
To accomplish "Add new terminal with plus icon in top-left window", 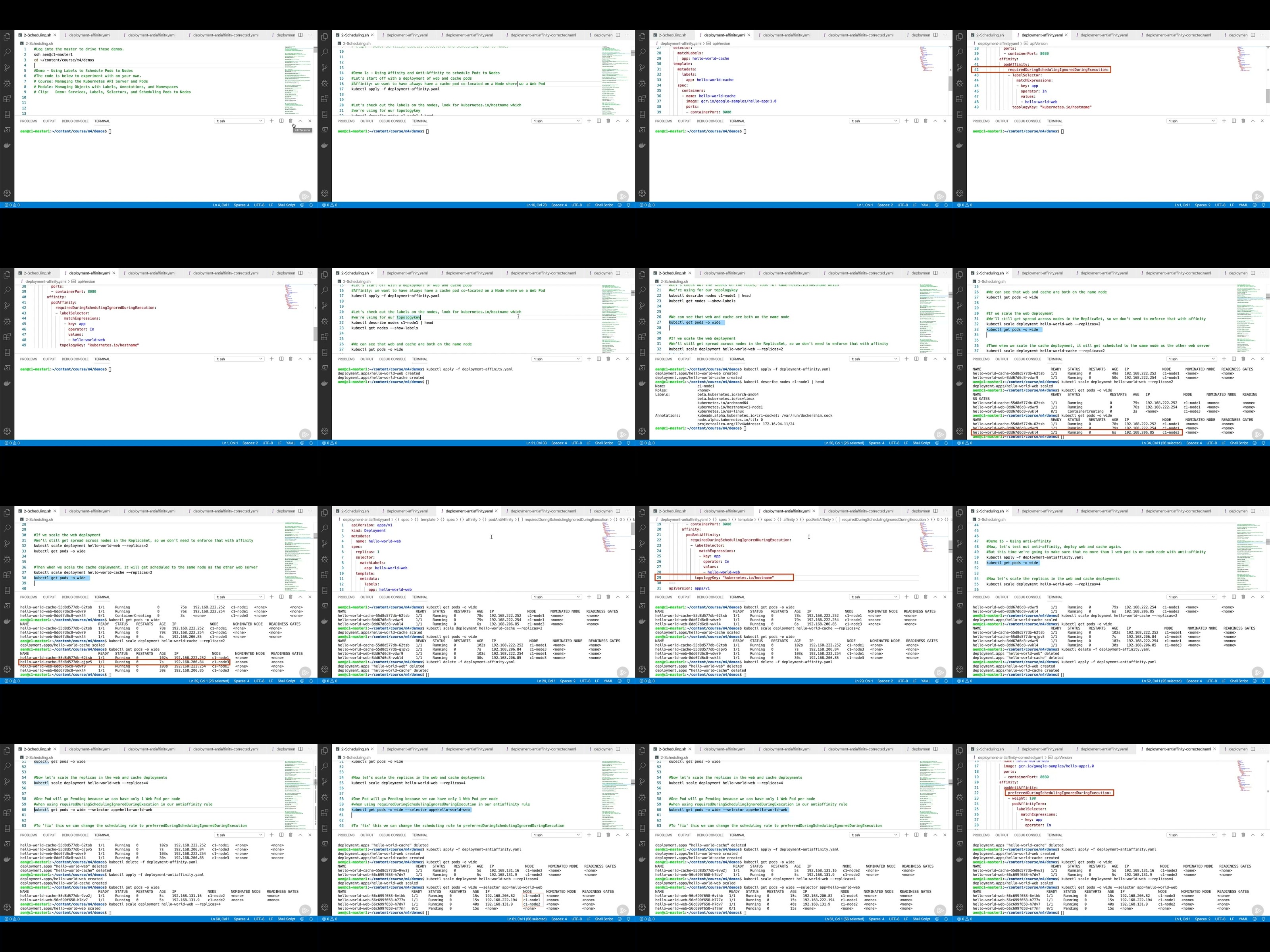I will point(271,121).
